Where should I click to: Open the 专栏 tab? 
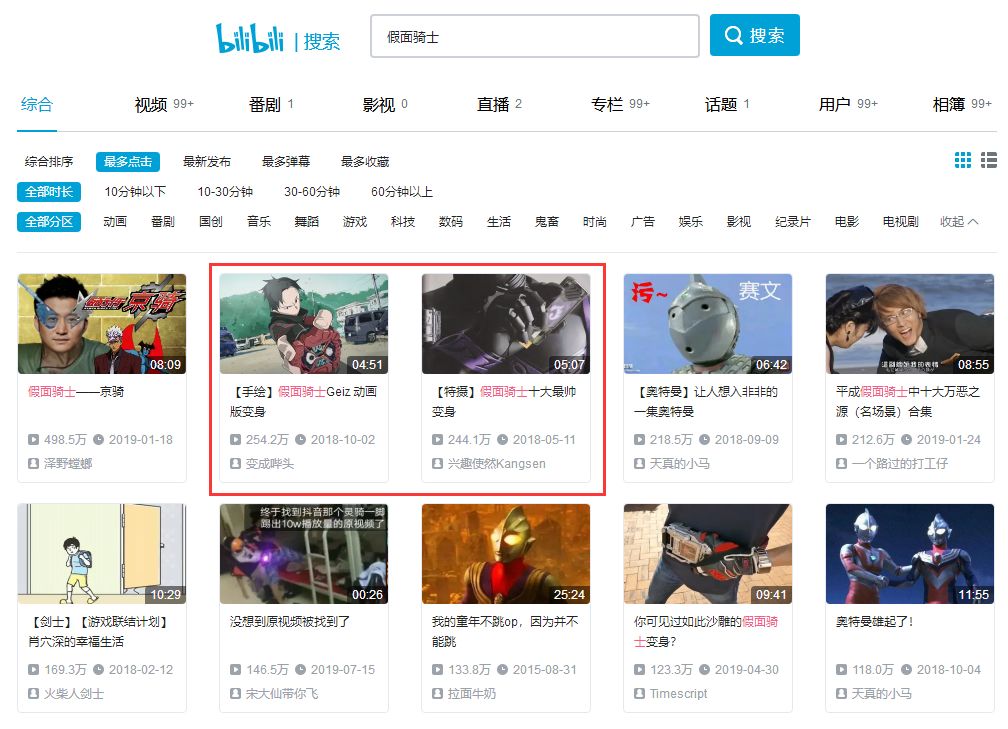coord(620,104)
